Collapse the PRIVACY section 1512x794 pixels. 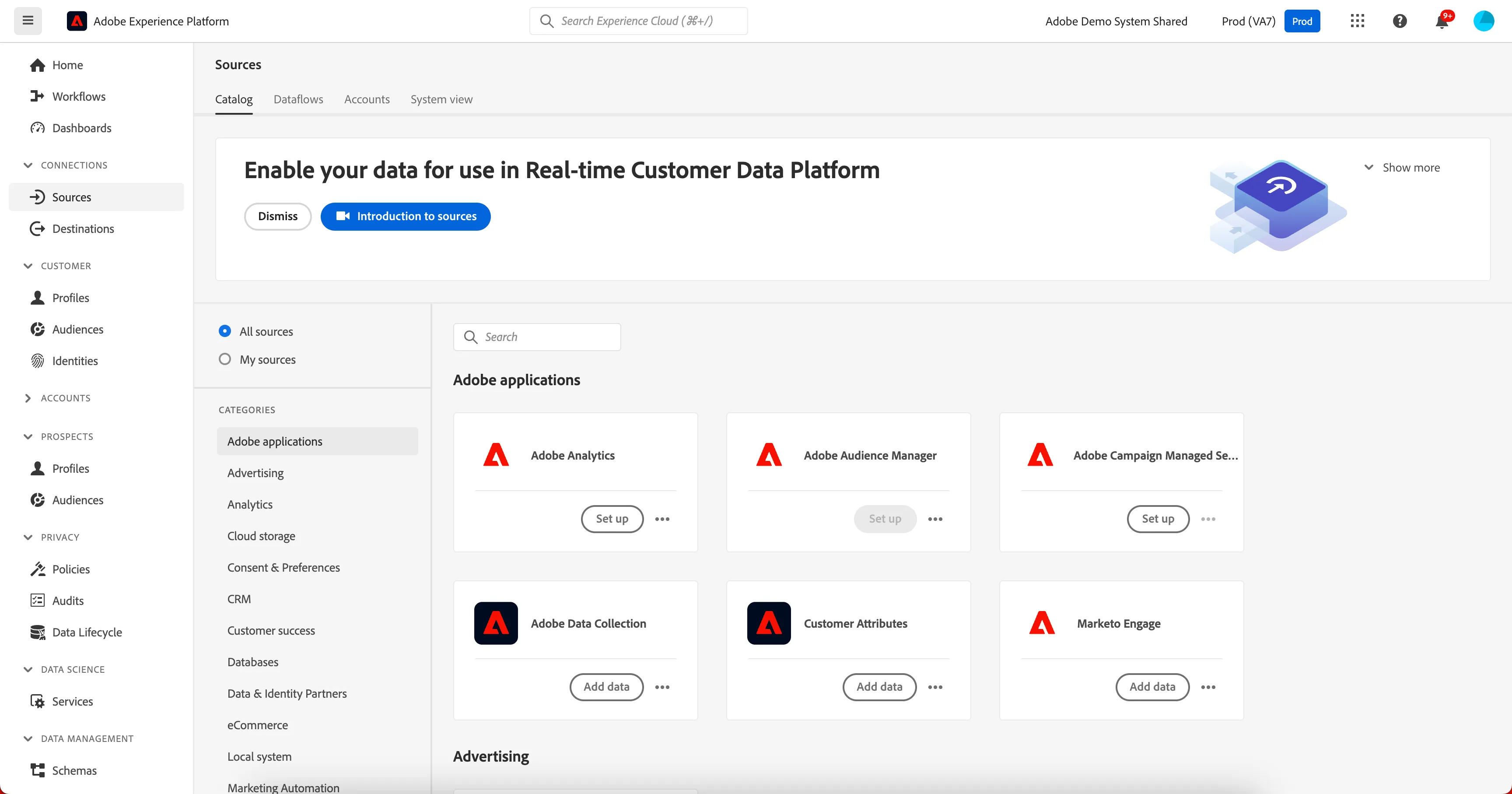[28, 538]
